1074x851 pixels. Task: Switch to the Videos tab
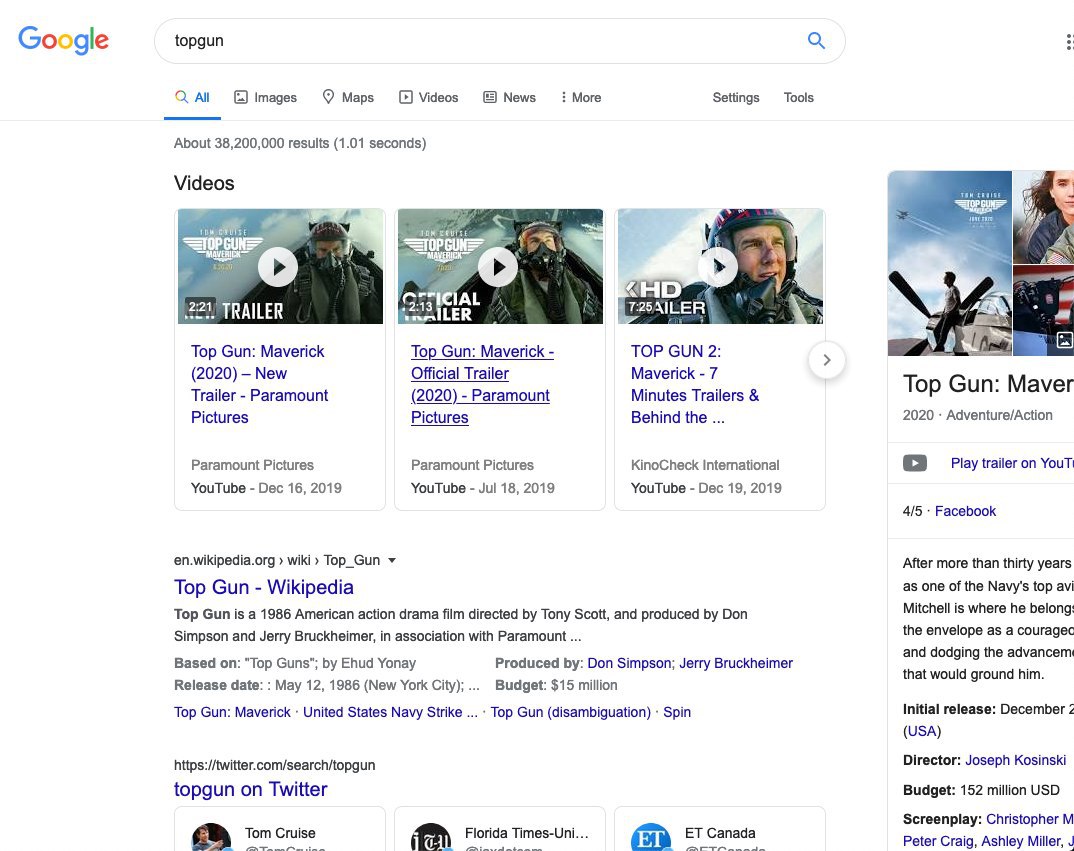[429, 97]
